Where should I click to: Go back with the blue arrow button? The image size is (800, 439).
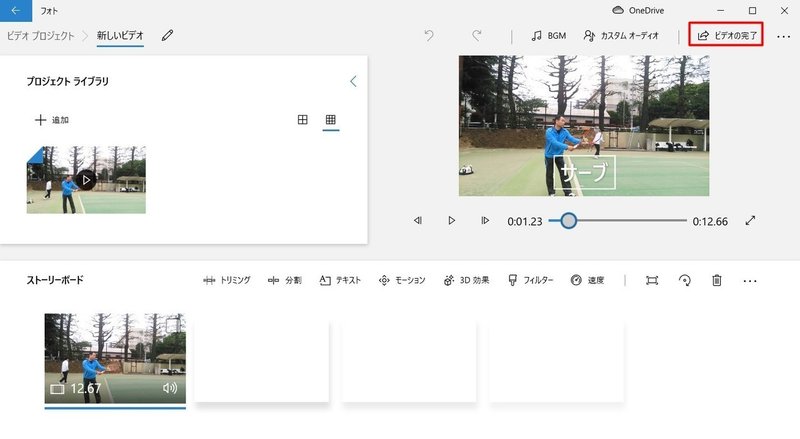pos(16,10)
